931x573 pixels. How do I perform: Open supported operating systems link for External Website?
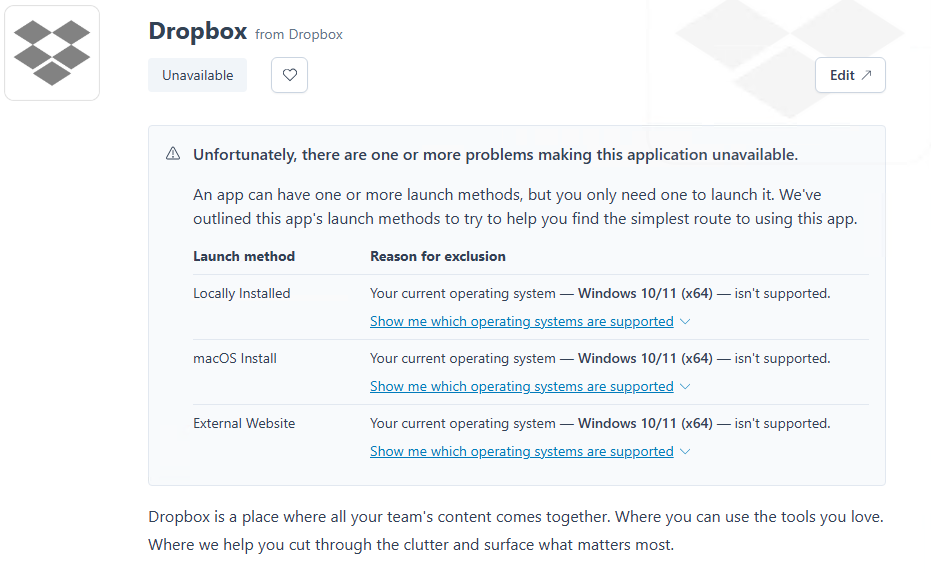(521, 452)
